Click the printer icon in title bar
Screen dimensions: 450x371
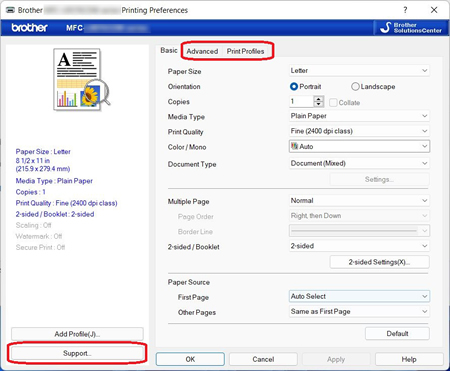(10, 10)
